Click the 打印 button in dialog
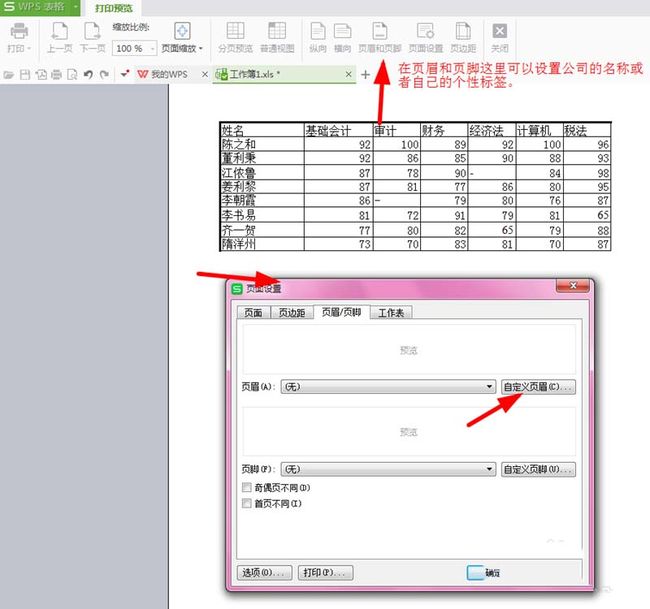650x609 pixels. [x=325, y=573]
